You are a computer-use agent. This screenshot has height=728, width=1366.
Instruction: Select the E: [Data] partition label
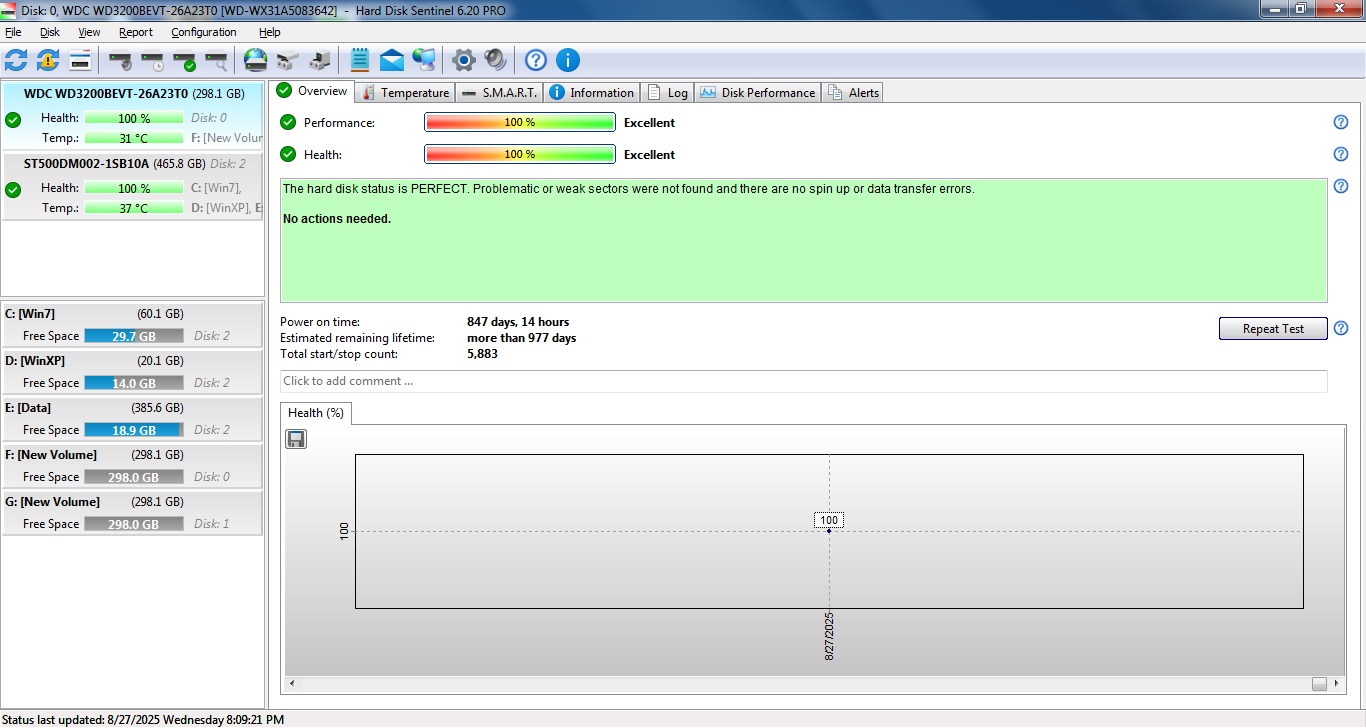28,408
